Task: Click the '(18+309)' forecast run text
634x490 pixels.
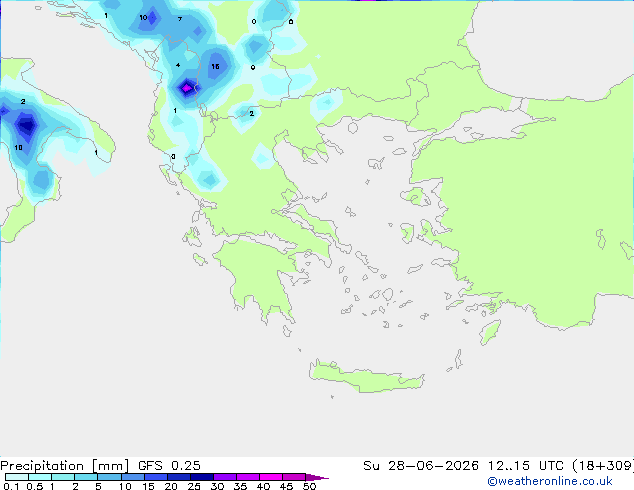Action: point(603,466)
